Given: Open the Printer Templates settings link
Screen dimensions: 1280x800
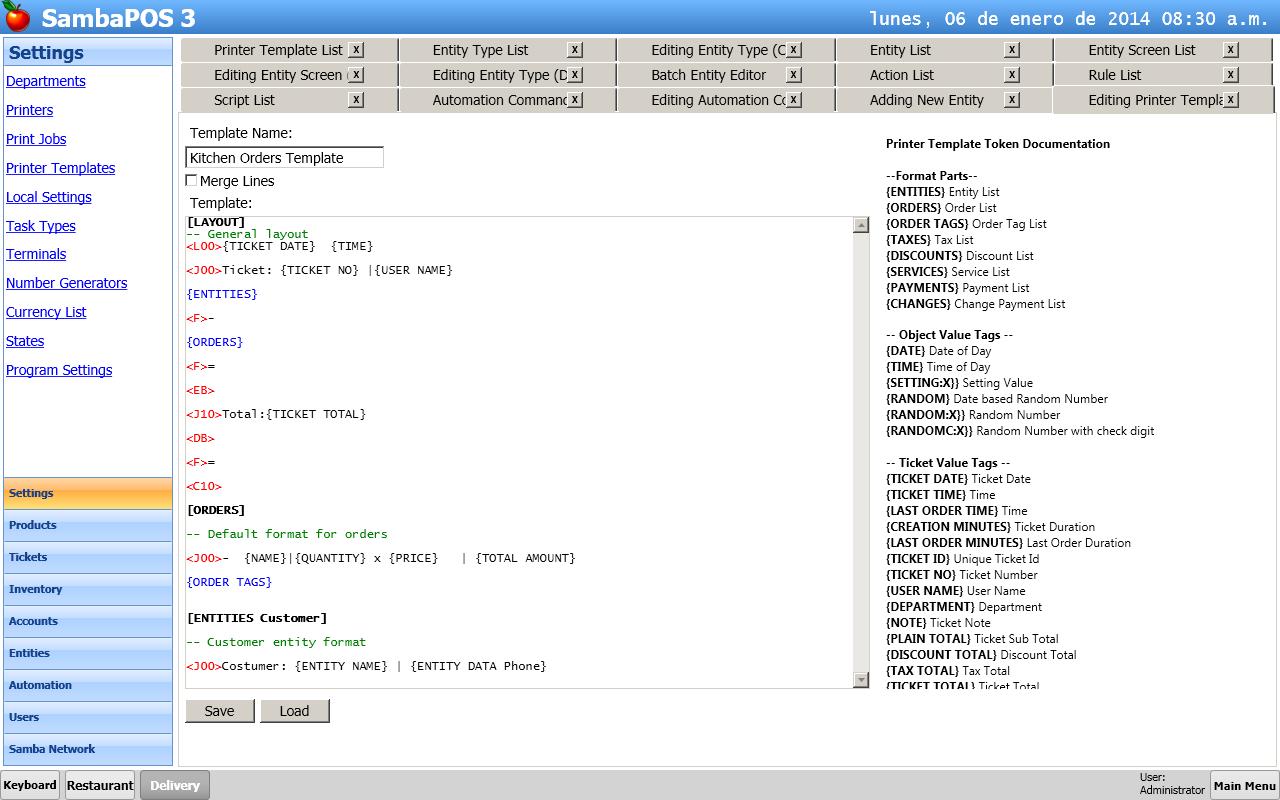Looking at the screenshot, I should [60, 168].
